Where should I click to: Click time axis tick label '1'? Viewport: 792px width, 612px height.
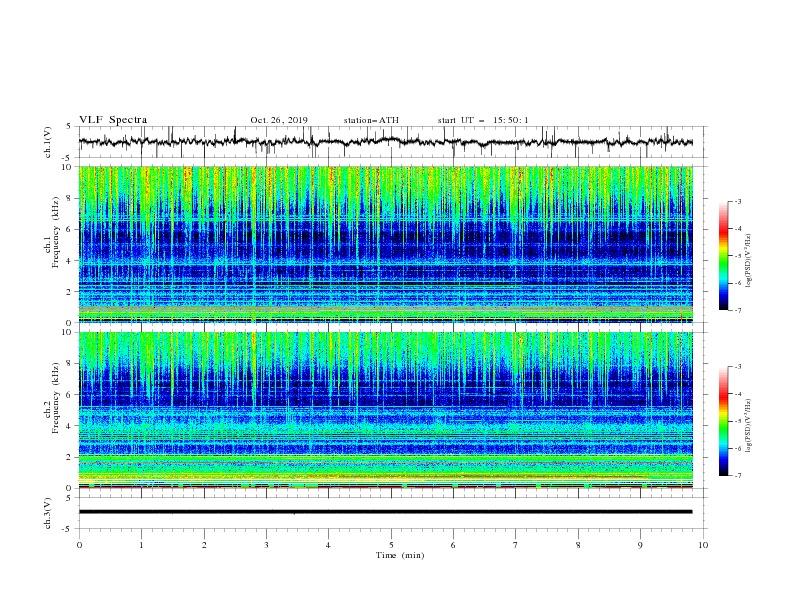point(141,545)
